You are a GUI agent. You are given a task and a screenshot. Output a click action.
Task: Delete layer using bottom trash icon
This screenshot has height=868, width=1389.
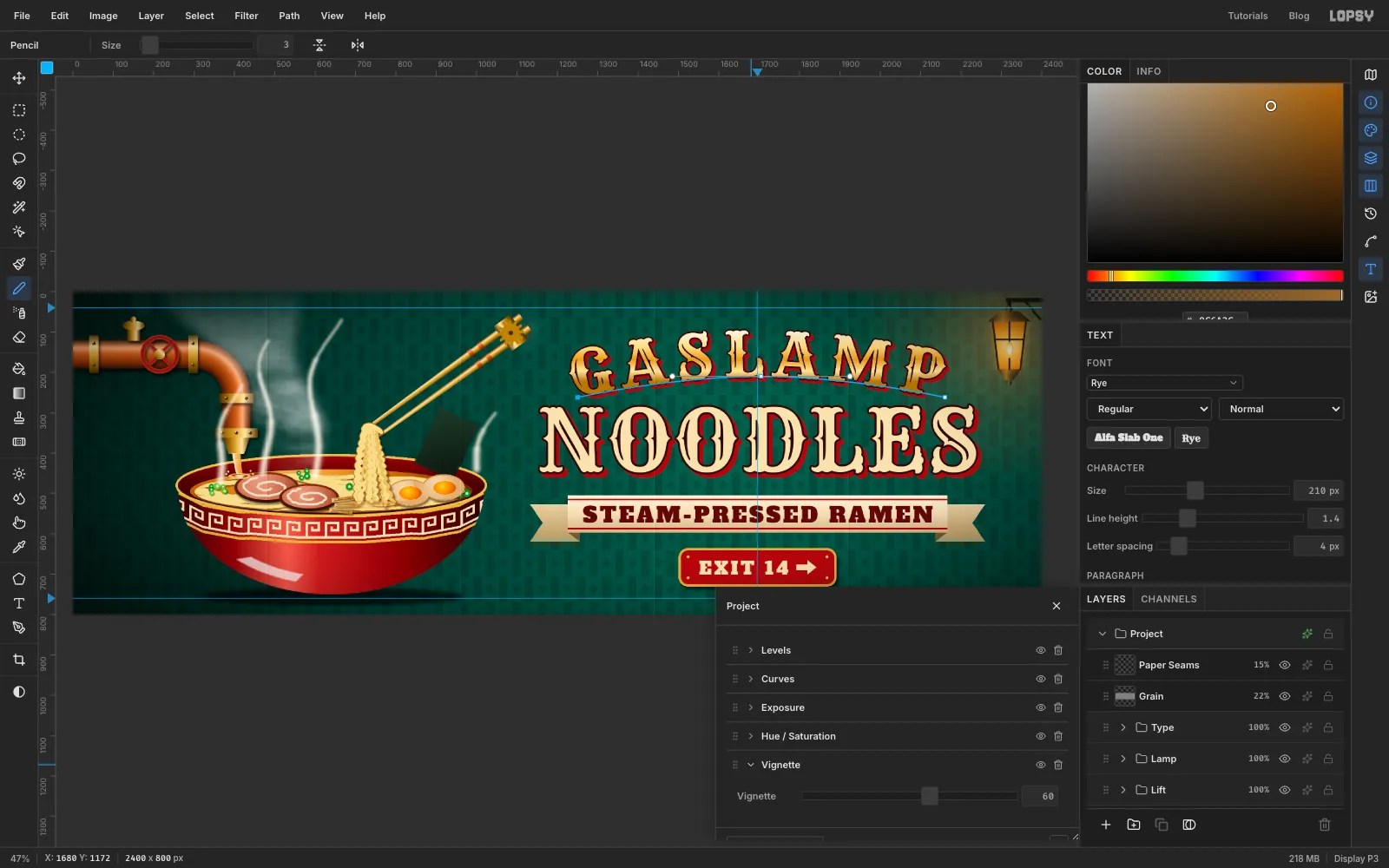(x=1325, y=825)
